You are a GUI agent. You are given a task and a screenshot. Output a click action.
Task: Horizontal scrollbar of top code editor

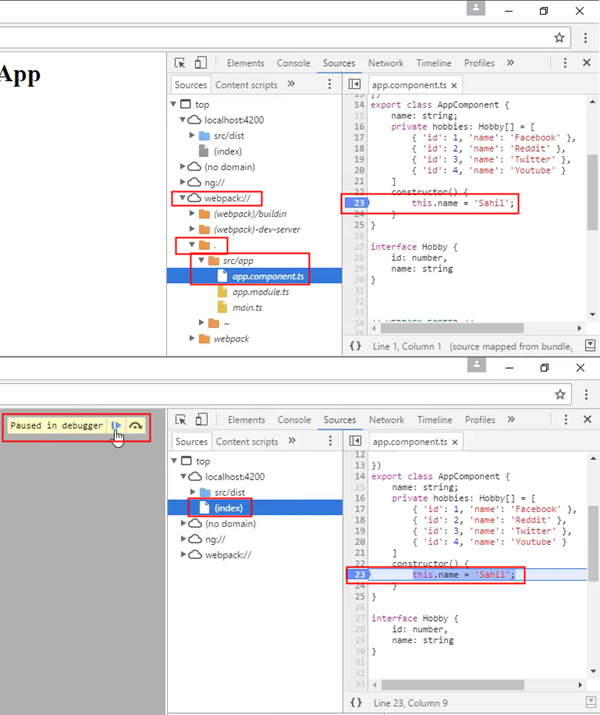(x=452, y=328)
